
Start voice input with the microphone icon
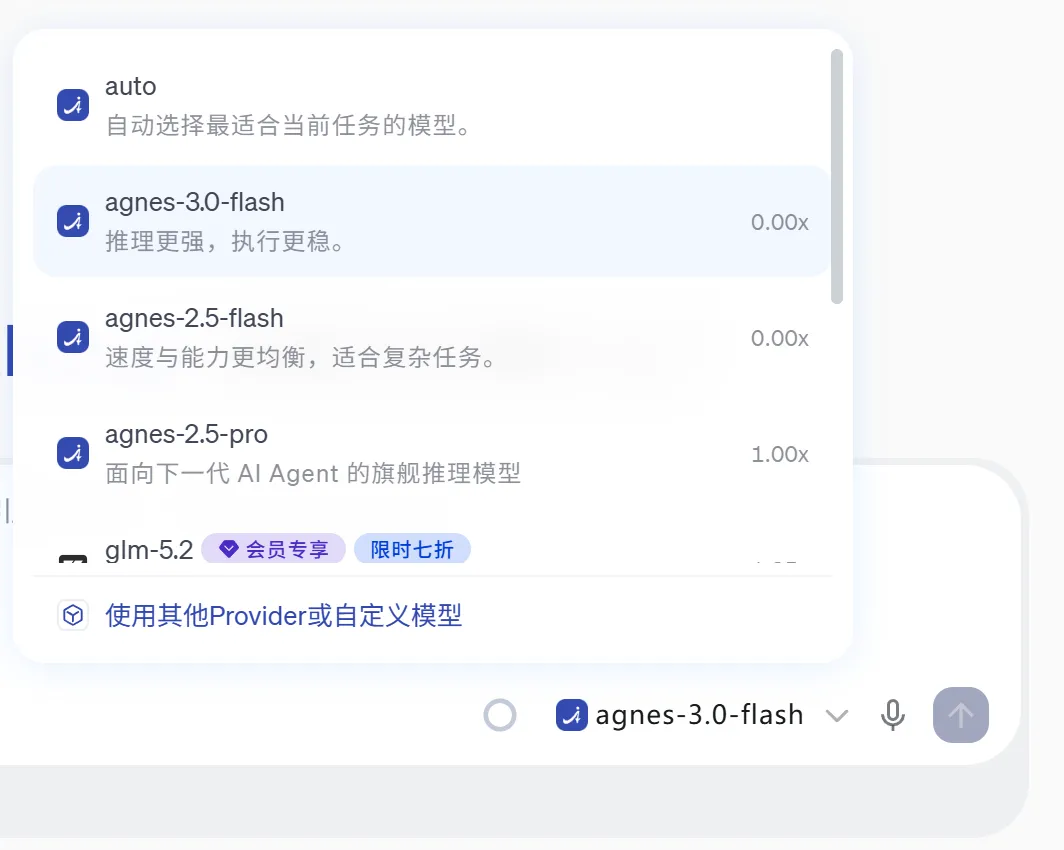(x=892, y=715)
